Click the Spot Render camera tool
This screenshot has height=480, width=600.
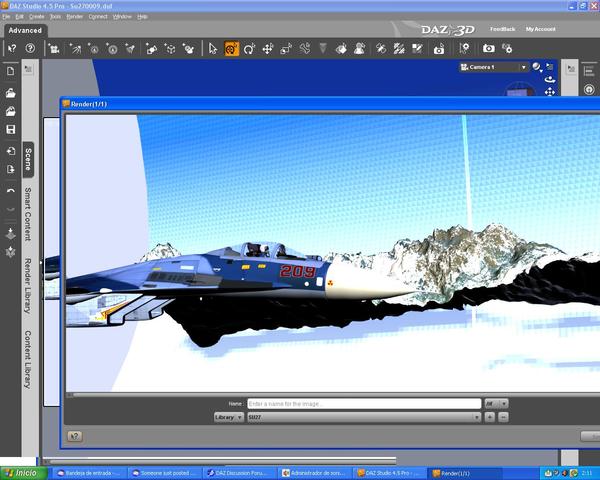pos(439,49)
